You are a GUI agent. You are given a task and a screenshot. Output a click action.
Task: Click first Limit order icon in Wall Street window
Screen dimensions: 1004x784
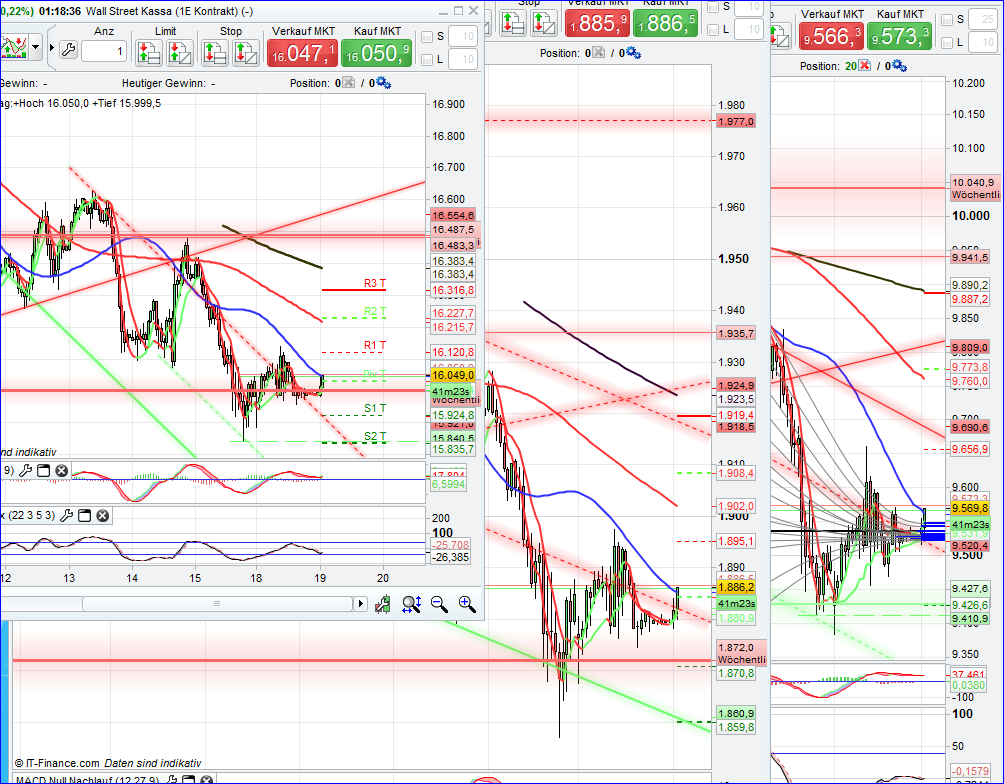click(145, 52)
